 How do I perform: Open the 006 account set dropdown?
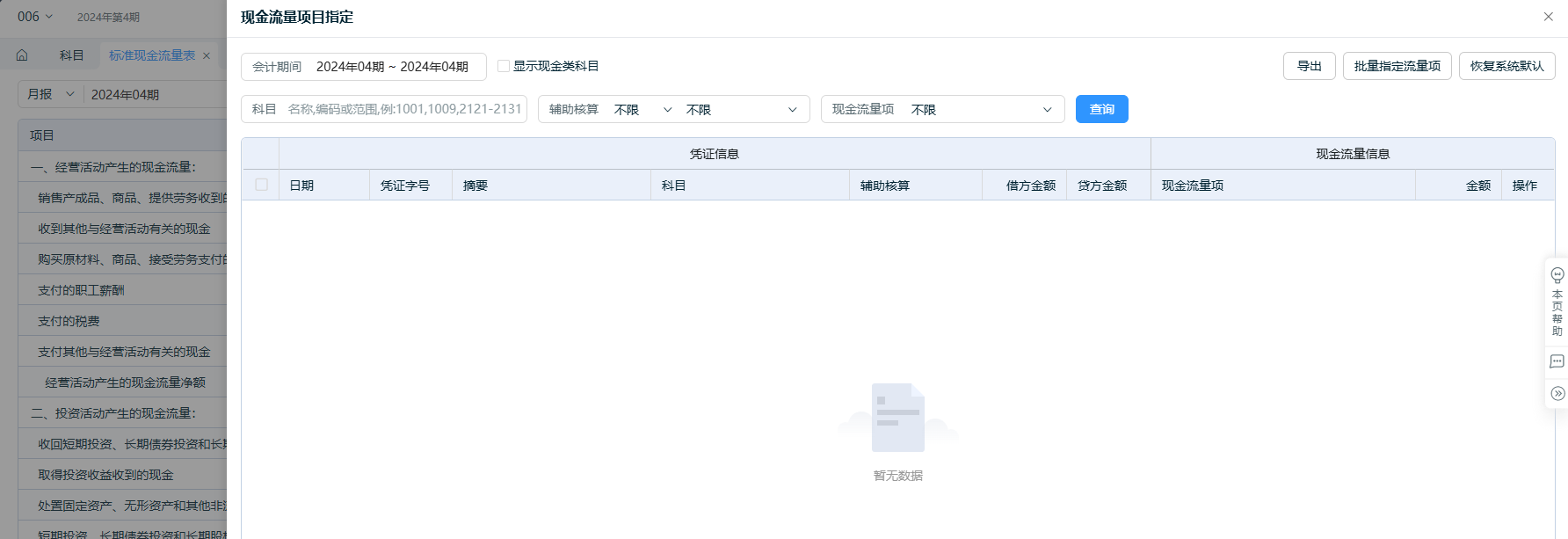click(x=35, y=17)
